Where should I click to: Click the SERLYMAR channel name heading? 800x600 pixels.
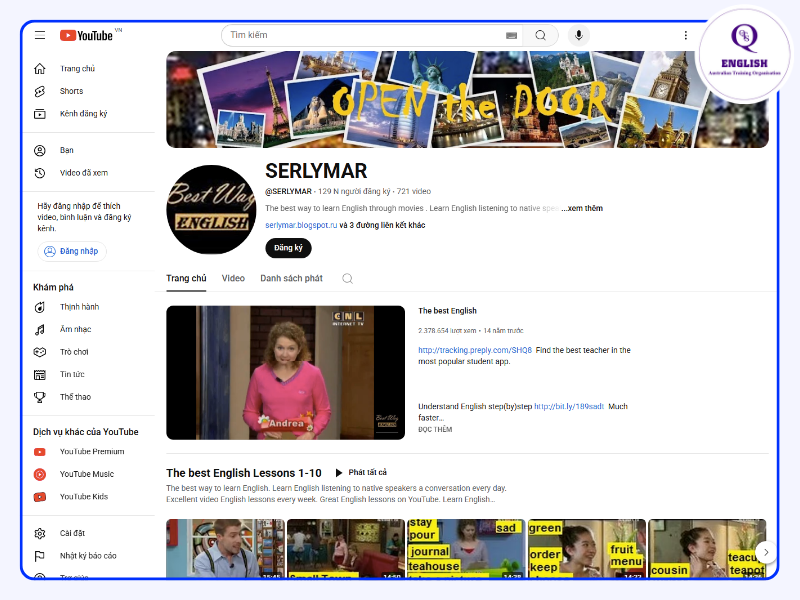[x=316, y=171]
